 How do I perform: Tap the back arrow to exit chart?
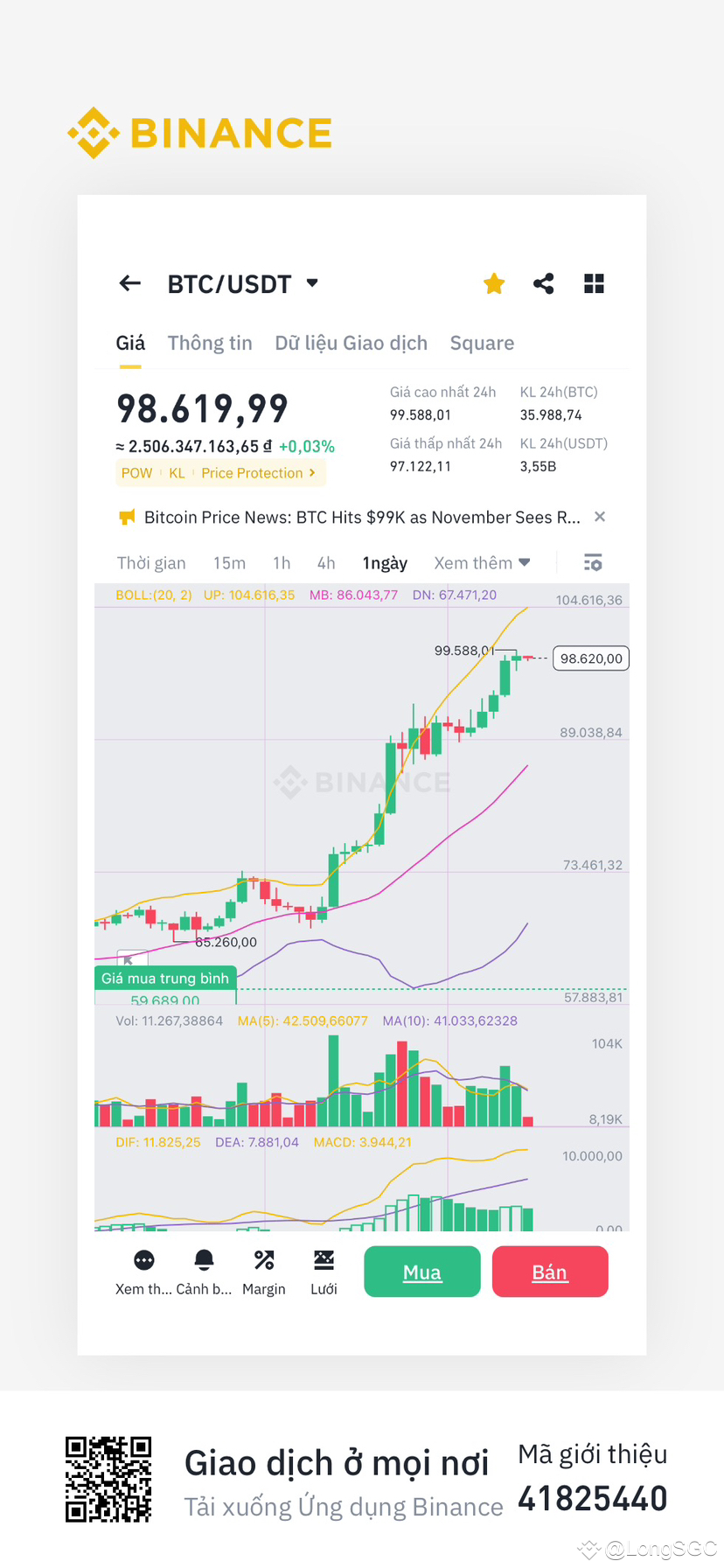coord(129,283)
